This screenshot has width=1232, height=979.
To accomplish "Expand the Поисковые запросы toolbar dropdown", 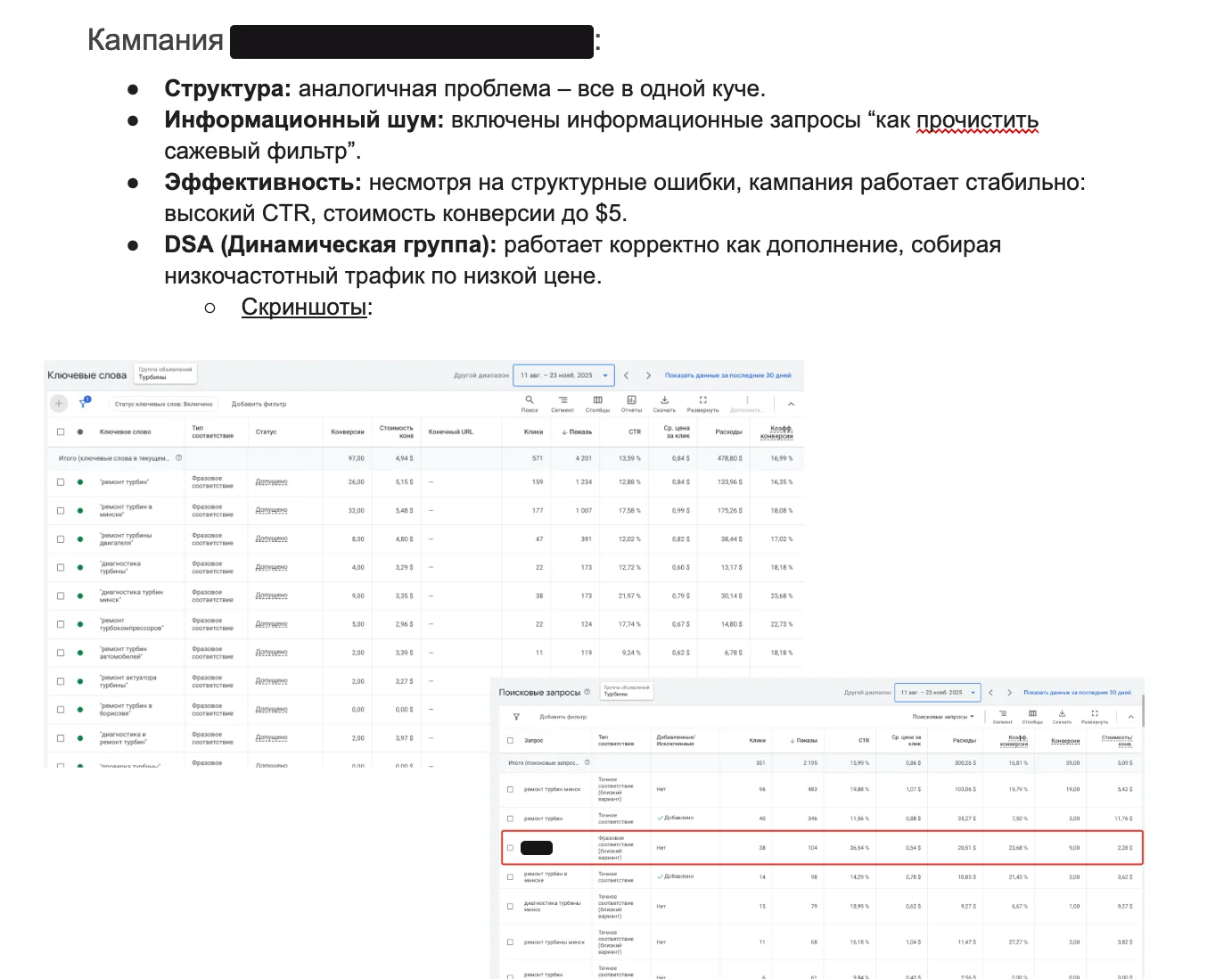I will pos(943,717).
